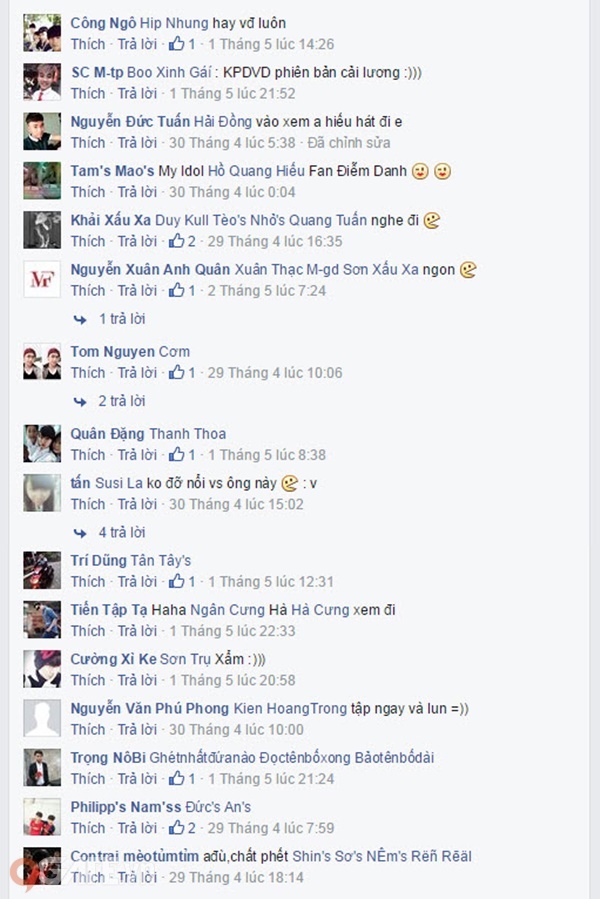Image resolution: width=600 pixels, height=899 pixels.
Task: Click the reply arrow icon beside "1 trả lời"
Action: pyautogui.click(x=80, y=319)
